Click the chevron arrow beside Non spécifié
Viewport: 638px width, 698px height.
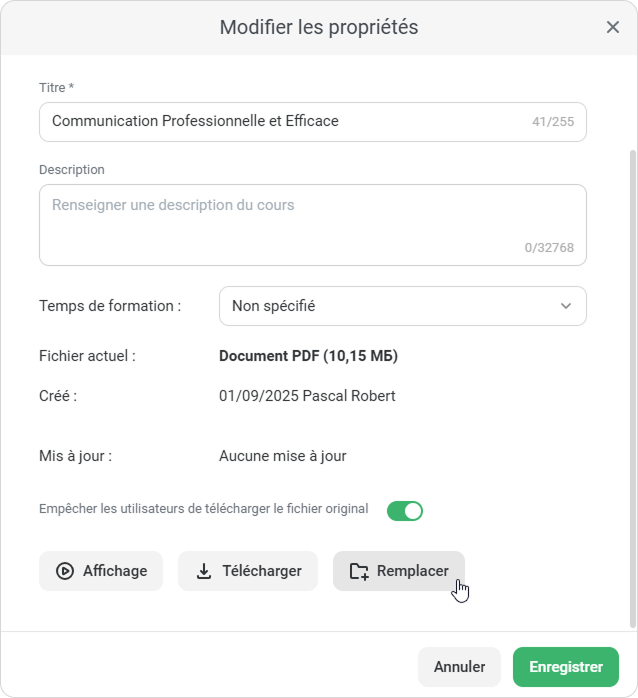(x=566, y=306)
